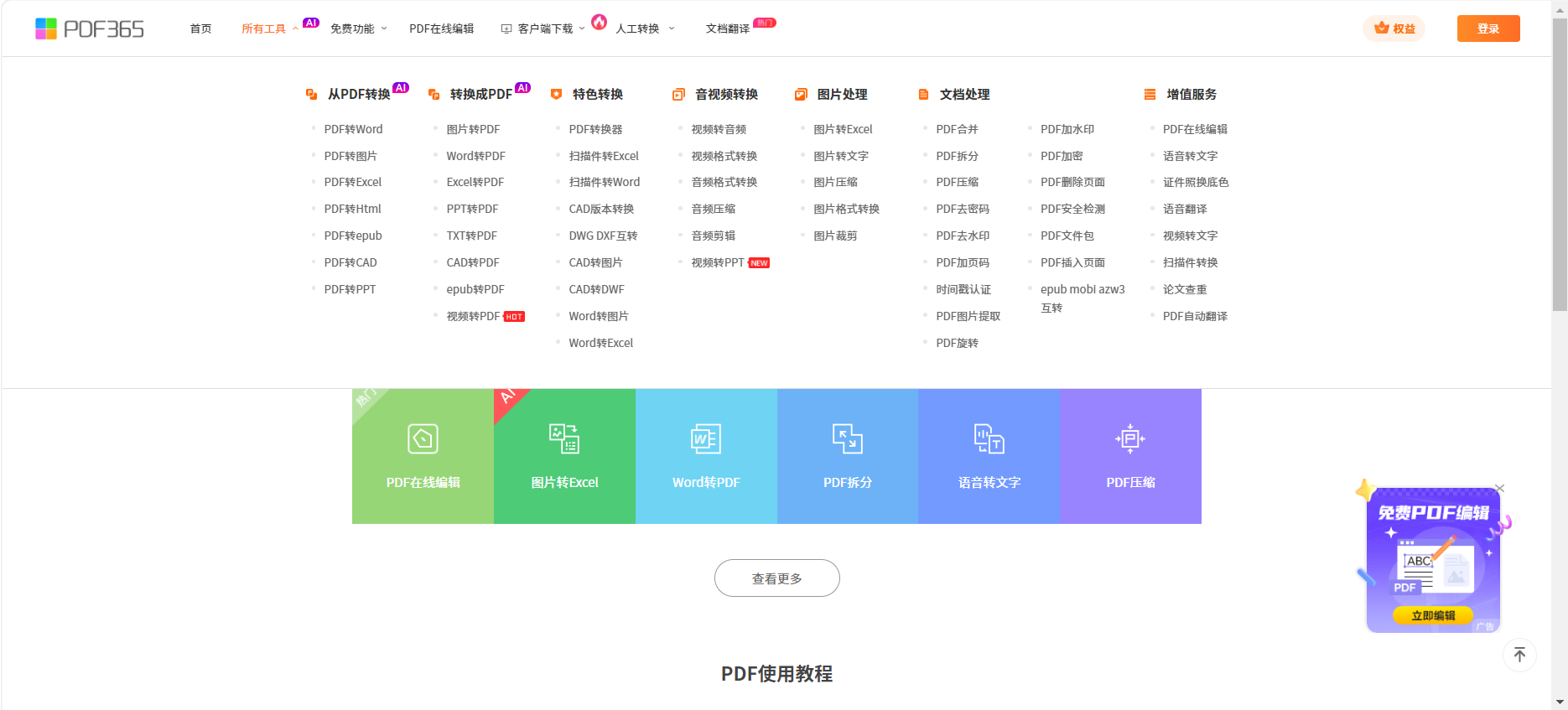
Task: Open 文档翻译 in the top navigation
Action: point(727,29)
